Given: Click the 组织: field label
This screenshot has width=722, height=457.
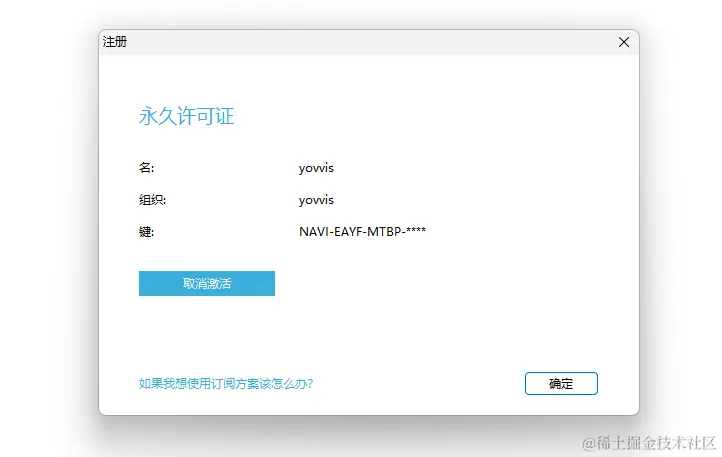Looking at the screenshot, I should click(x=152, y=200).
